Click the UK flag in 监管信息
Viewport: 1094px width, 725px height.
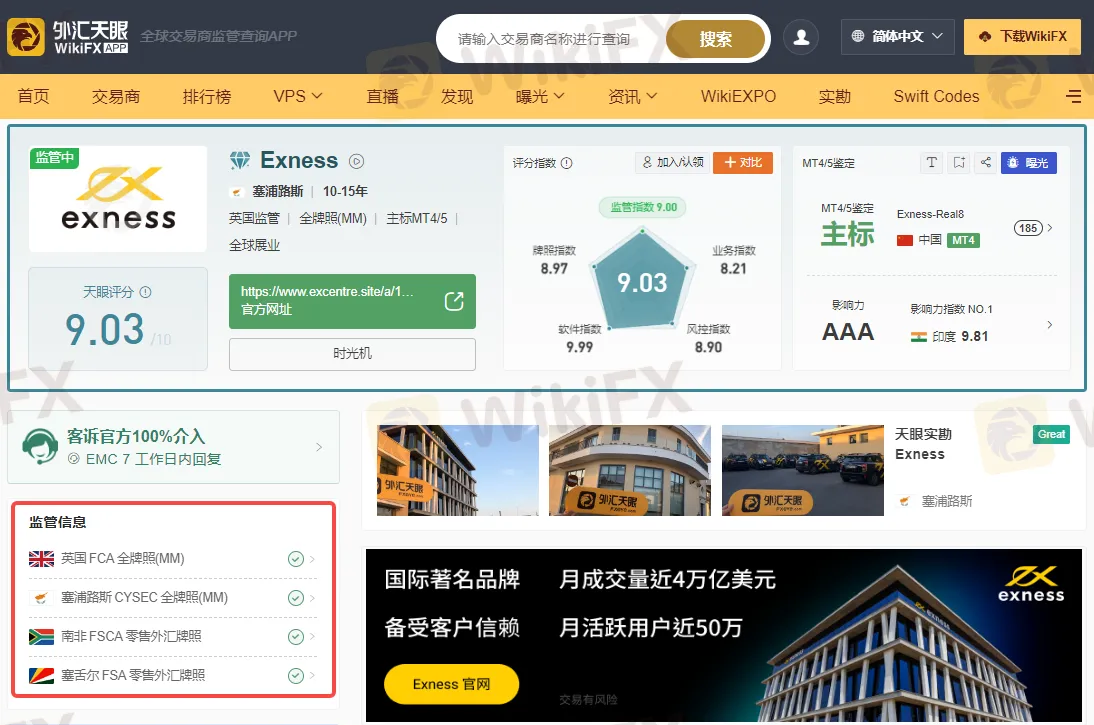click(41, 559)
